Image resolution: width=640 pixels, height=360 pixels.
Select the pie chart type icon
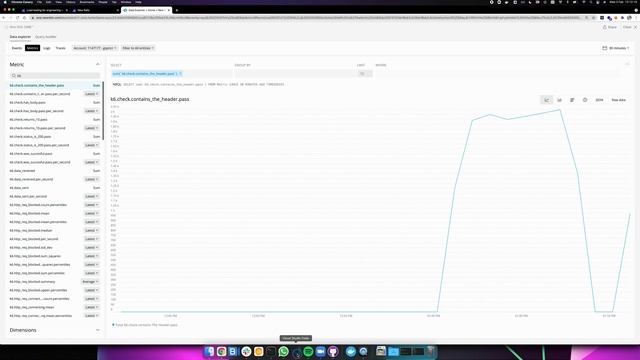[584, 100]
